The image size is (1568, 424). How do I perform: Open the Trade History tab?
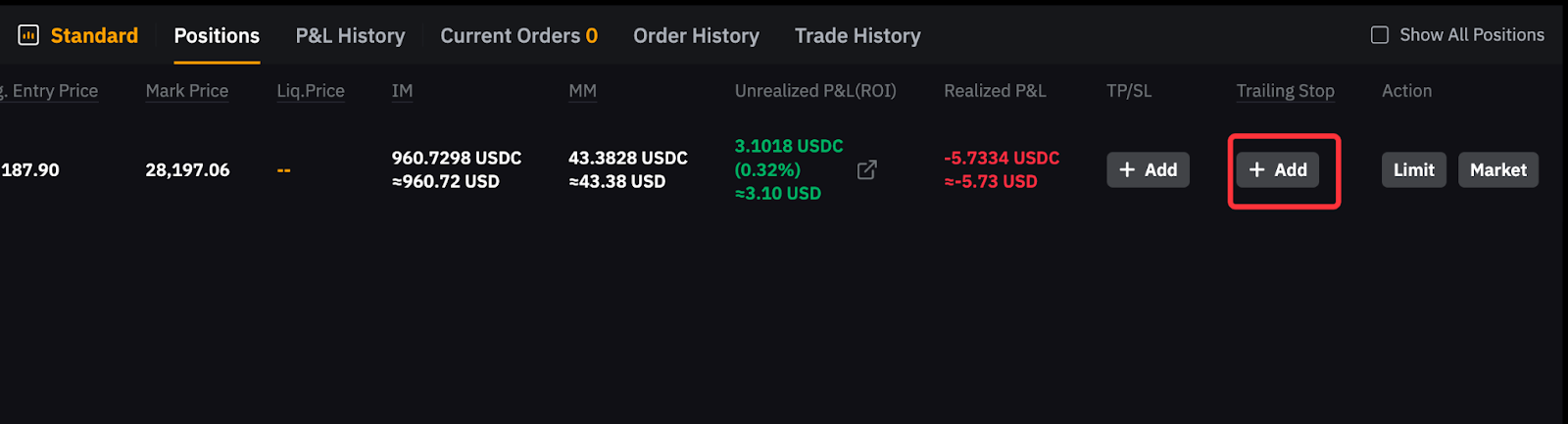tap(857, 36)
